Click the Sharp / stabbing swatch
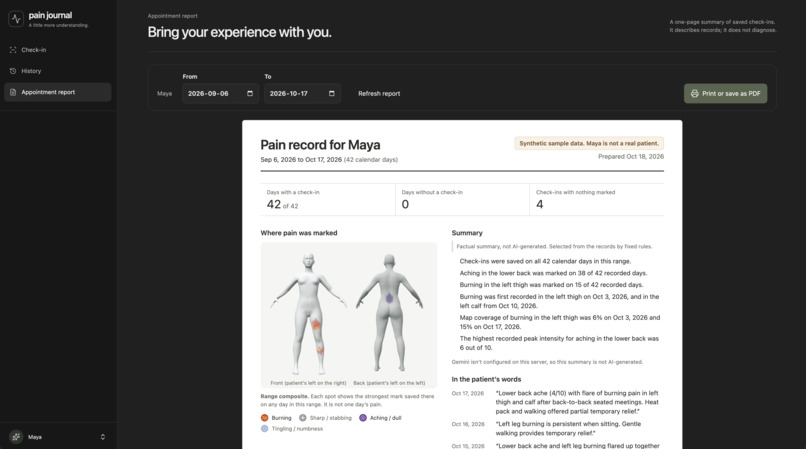Screen dimensions: 806x449 303,418
